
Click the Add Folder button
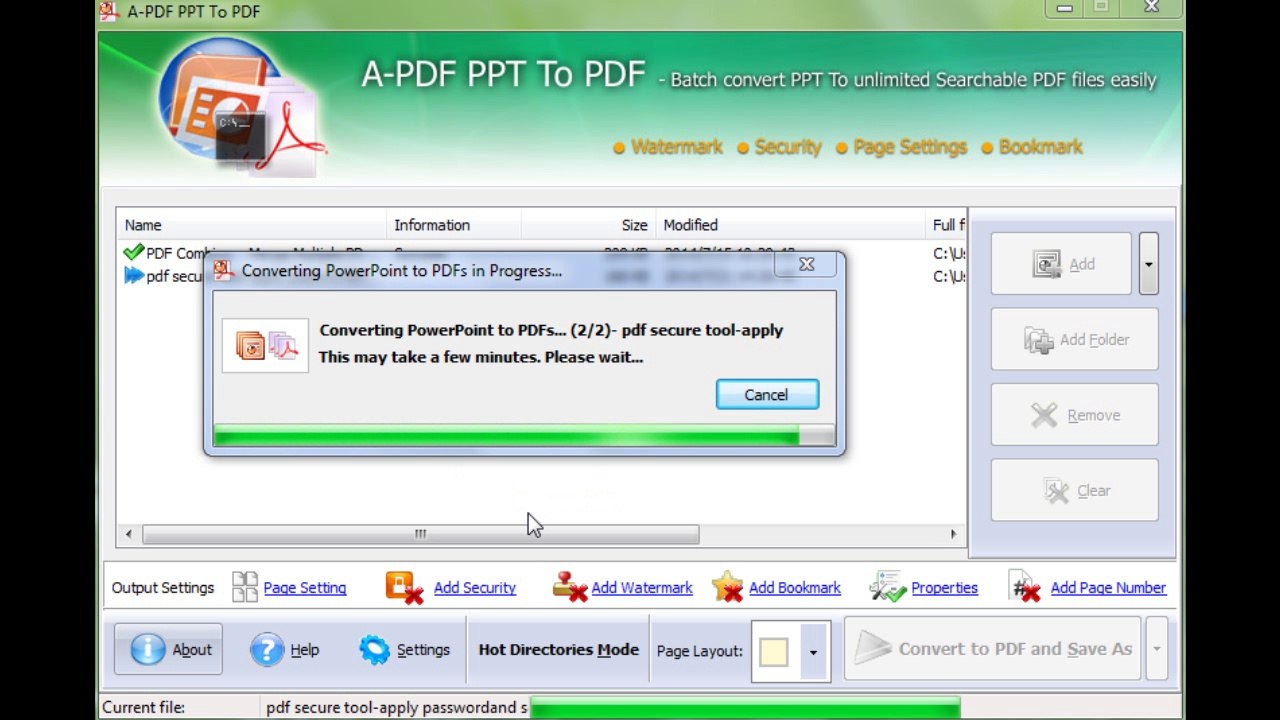point(1074,340)
